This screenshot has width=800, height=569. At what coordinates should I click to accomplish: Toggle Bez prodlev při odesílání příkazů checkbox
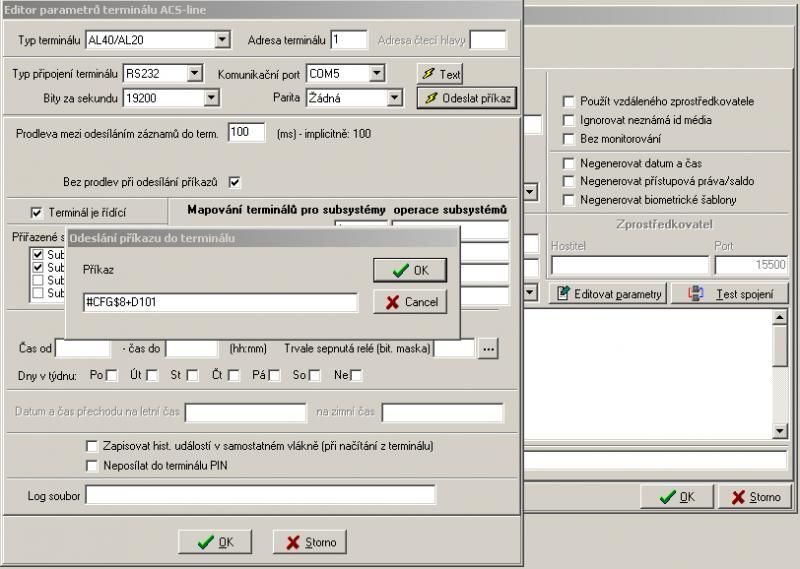[235, 182]
